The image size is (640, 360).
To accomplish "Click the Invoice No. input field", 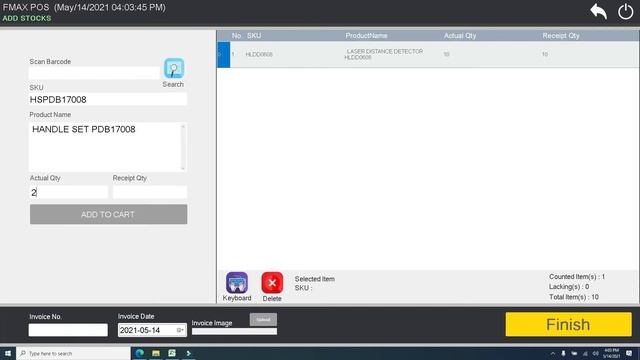I will (x=68, y=330).
